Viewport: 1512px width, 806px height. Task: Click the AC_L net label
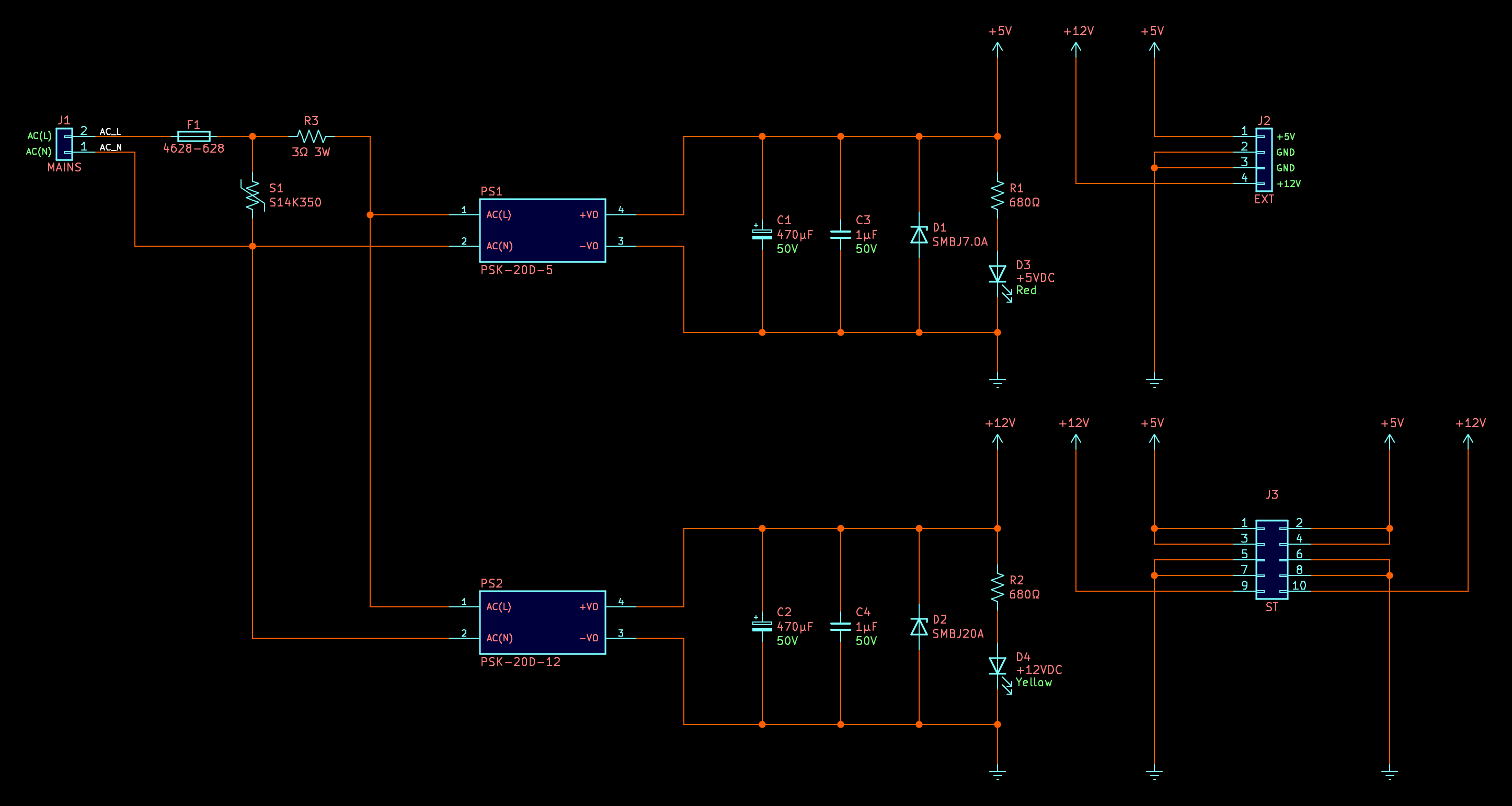(110, 132)
